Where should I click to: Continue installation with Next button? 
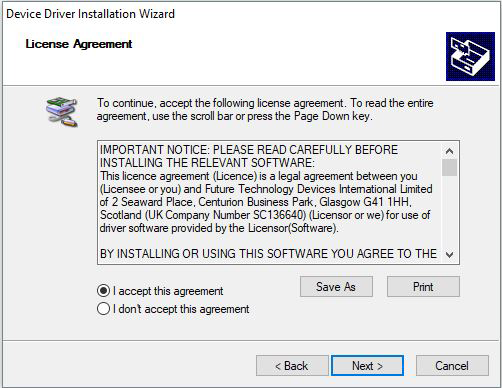coord(367,366)
